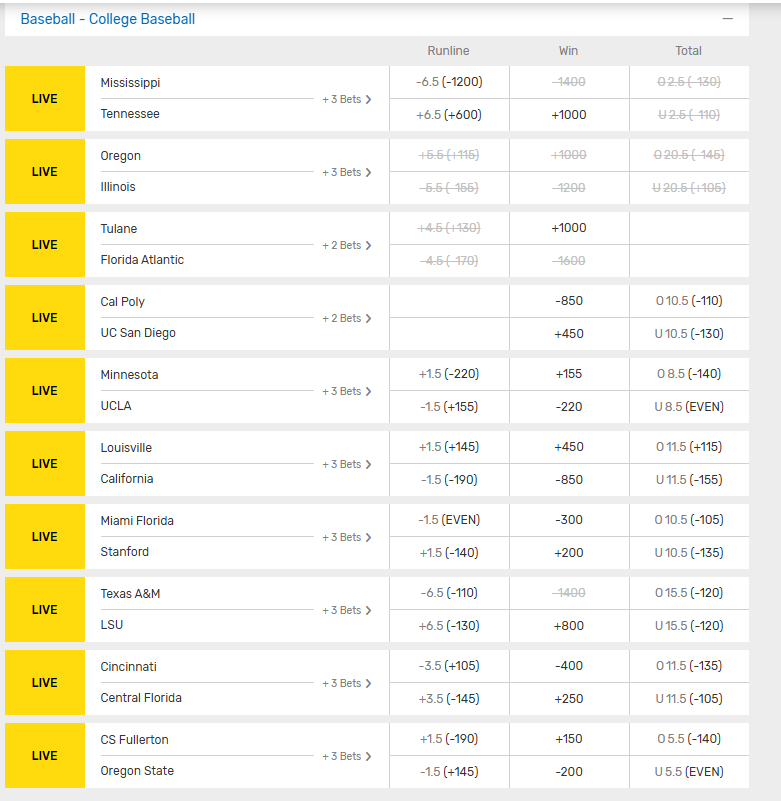
Task: Expand +2 Bets for Cal Poly vs UC San Diego
Action: [x=346, y=318]
